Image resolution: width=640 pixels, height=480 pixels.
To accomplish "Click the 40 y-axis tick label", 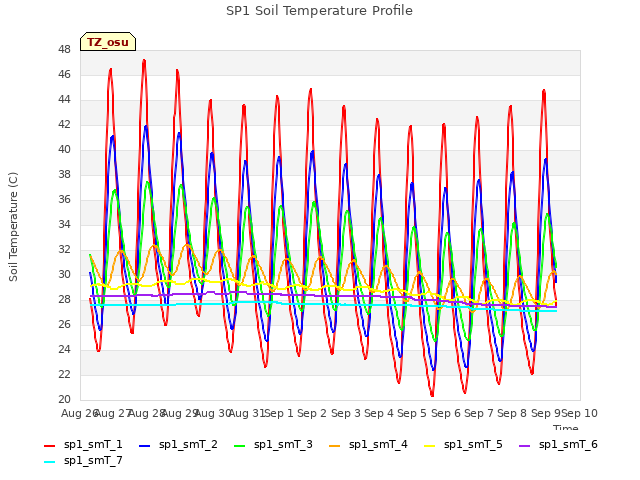I will click(x=64, y=150).
